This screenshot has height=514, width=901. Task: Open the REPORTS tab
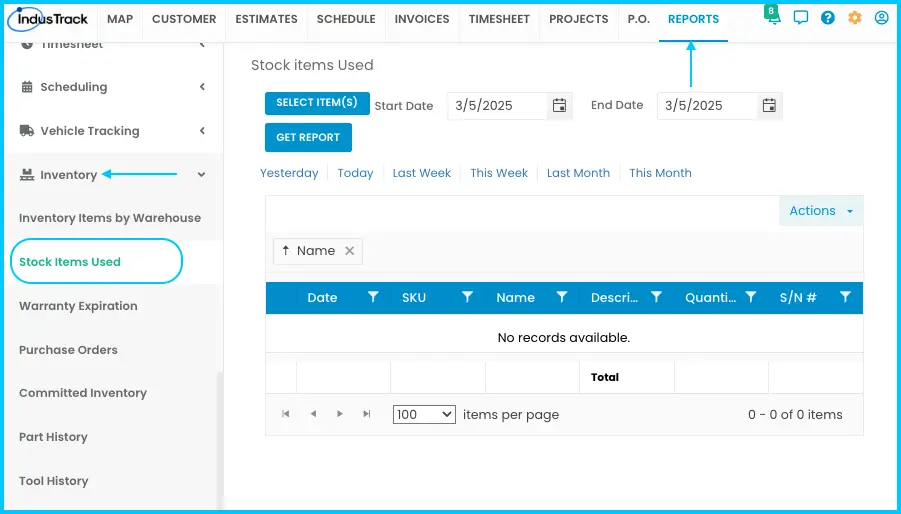pyautogui.click(x=694, y=19)
